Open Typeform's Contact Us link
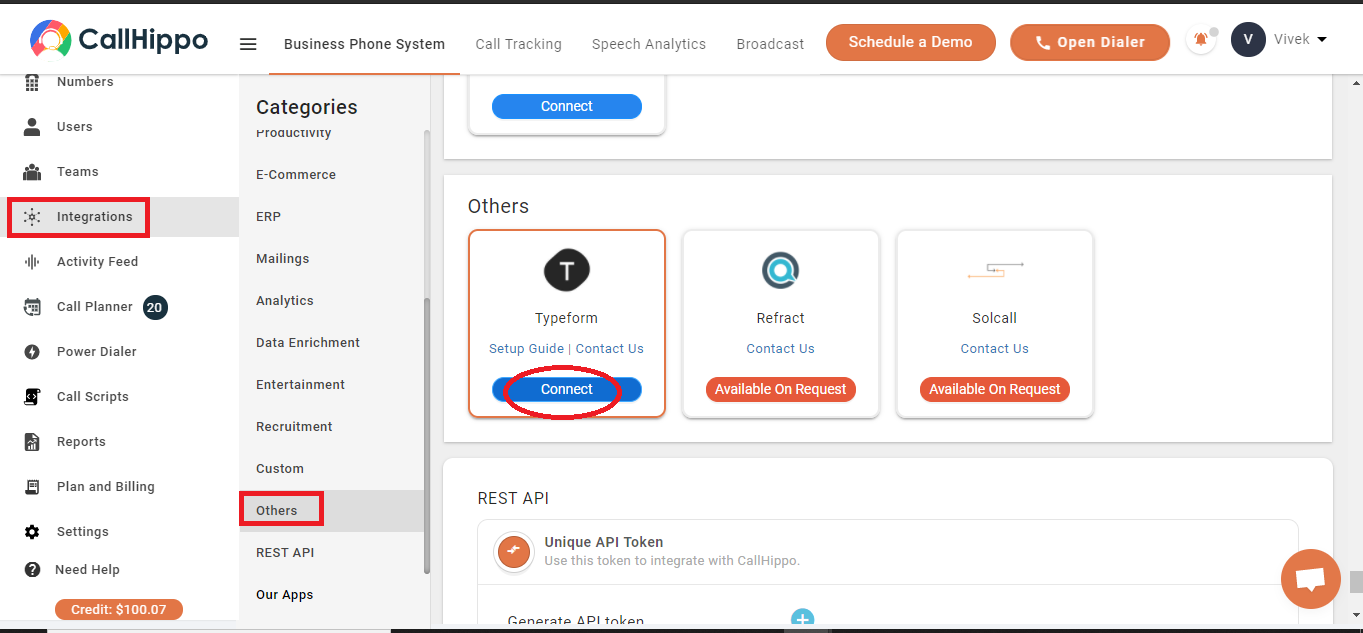1363x633 pixels. point(610,349)
